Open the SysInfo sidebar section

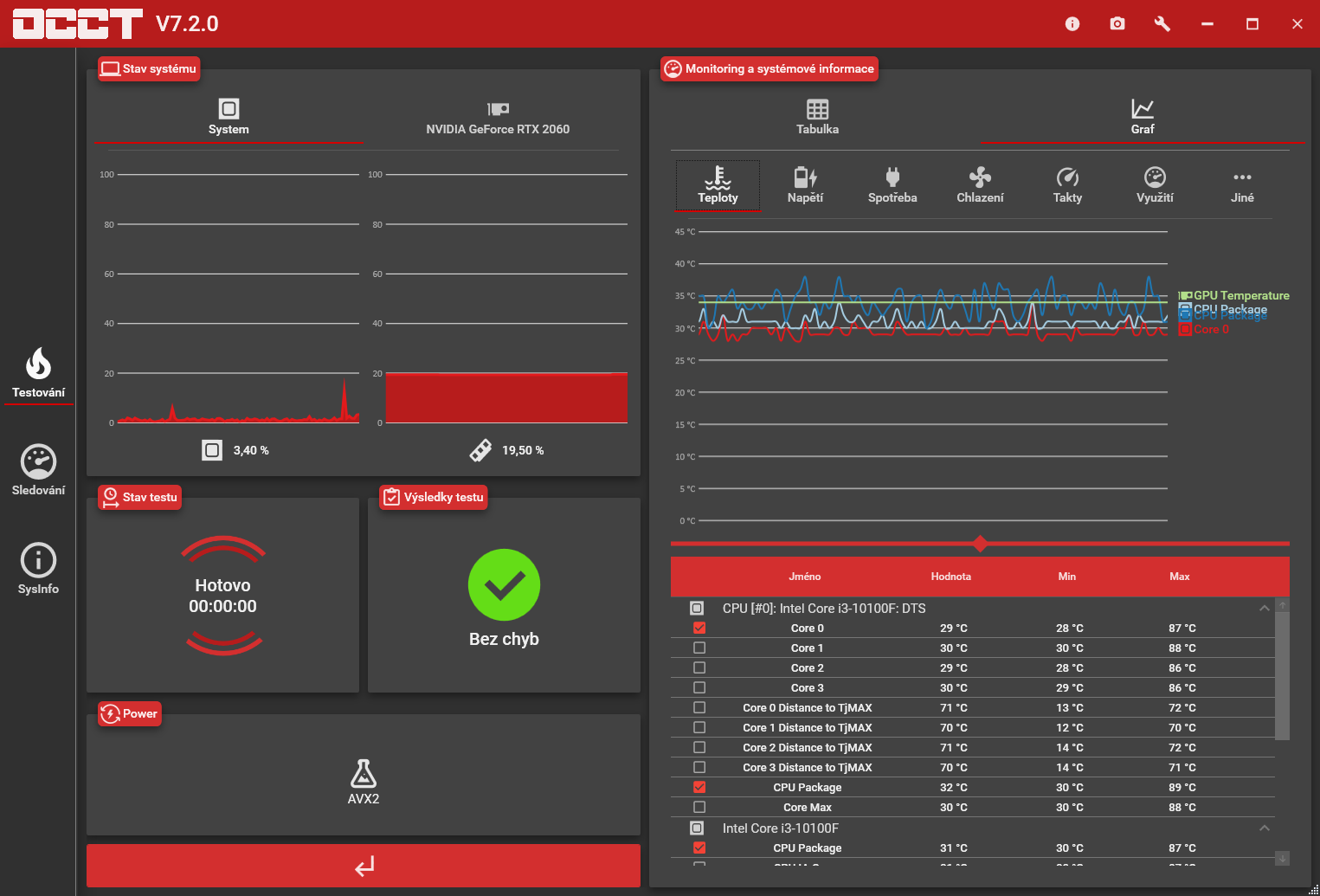pyautogui.click(x=38, y=570)
